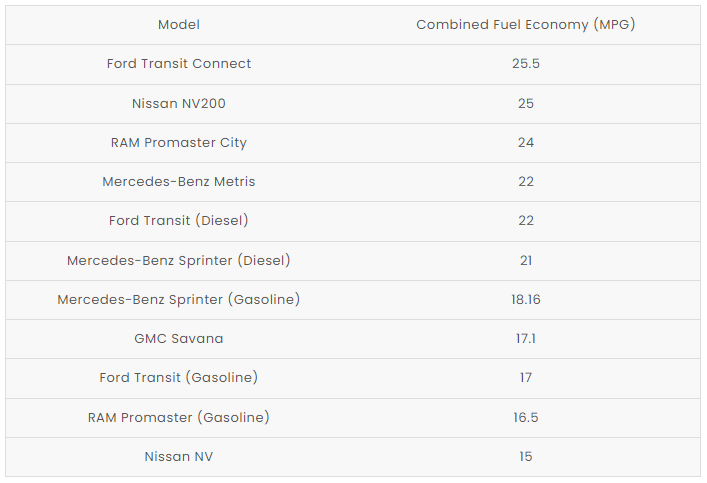Select the 25.5 MPG value cell
The image size is (707, 483).
click(526, 64)
